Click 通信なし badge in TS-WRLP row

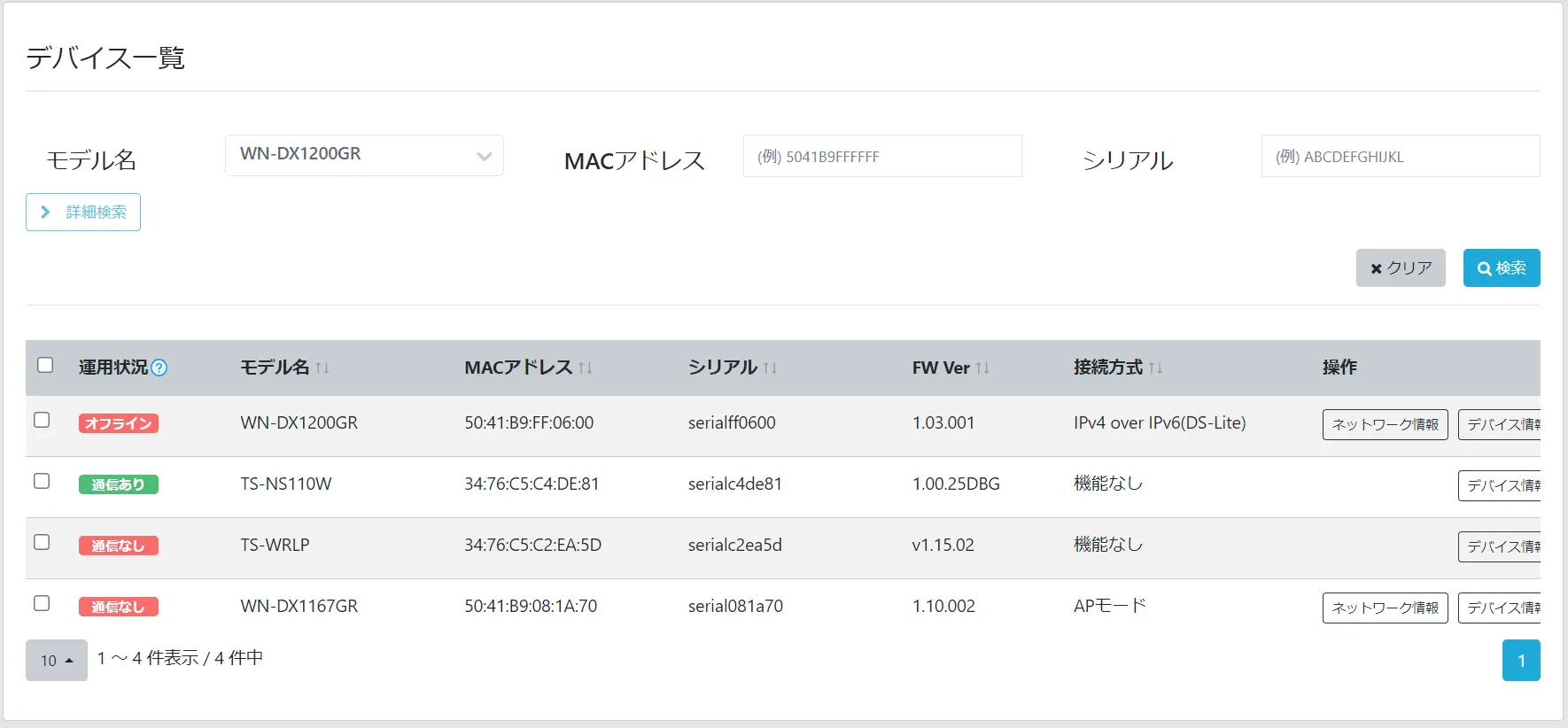[x=119, y=546]
